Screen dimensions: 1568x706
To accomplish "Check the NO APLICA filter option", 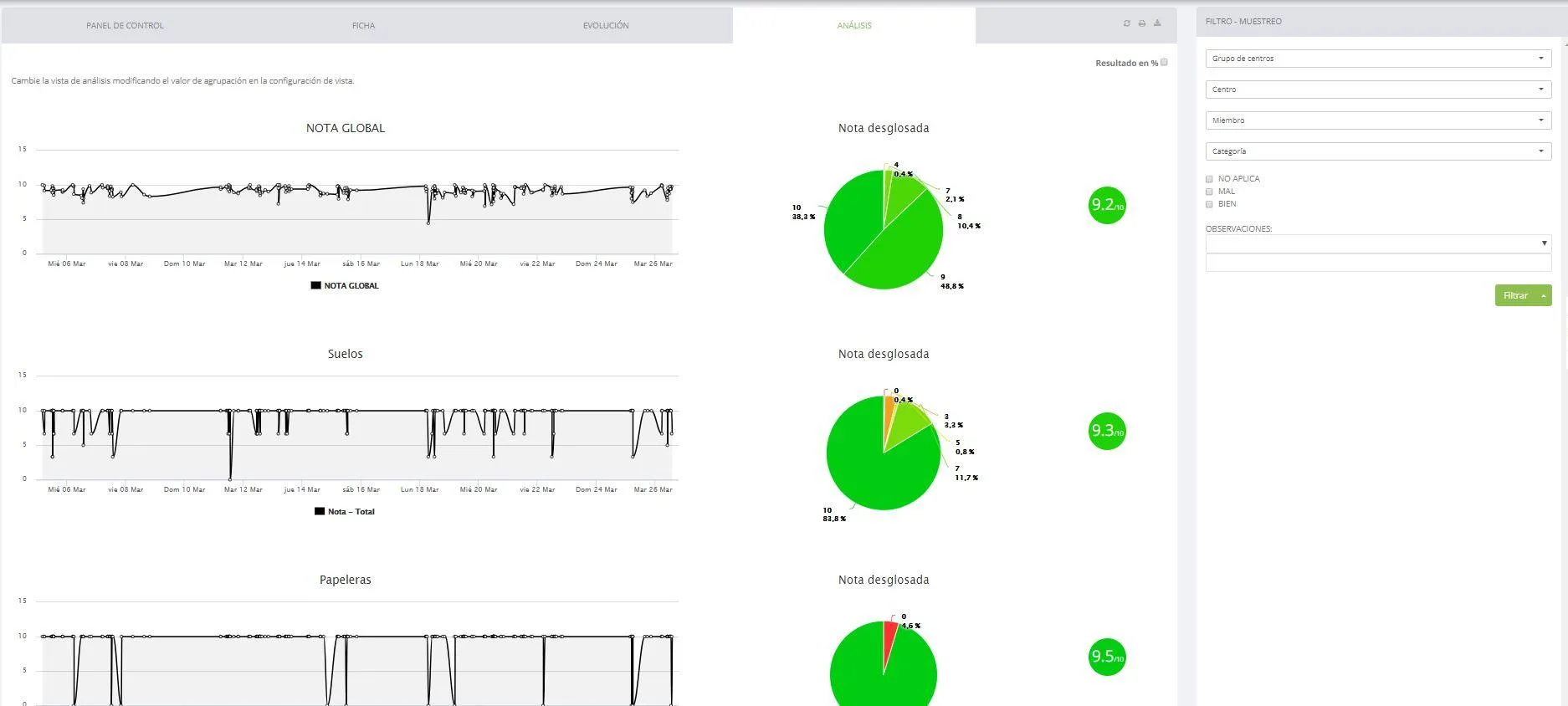I will click(x=1209, y=179).
